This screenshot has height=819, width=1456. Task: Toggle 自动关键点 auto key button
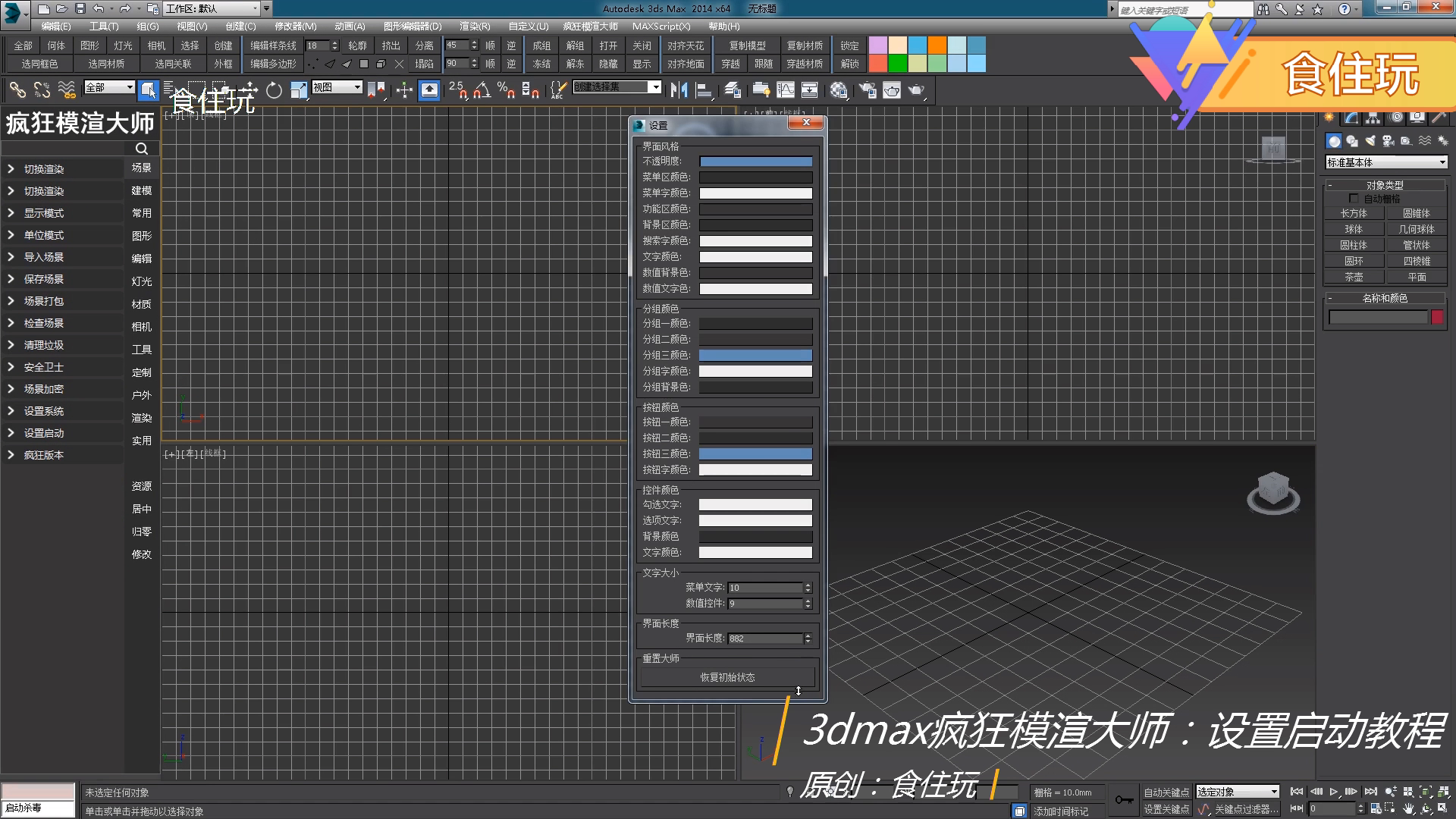(x=1166, y=792)
